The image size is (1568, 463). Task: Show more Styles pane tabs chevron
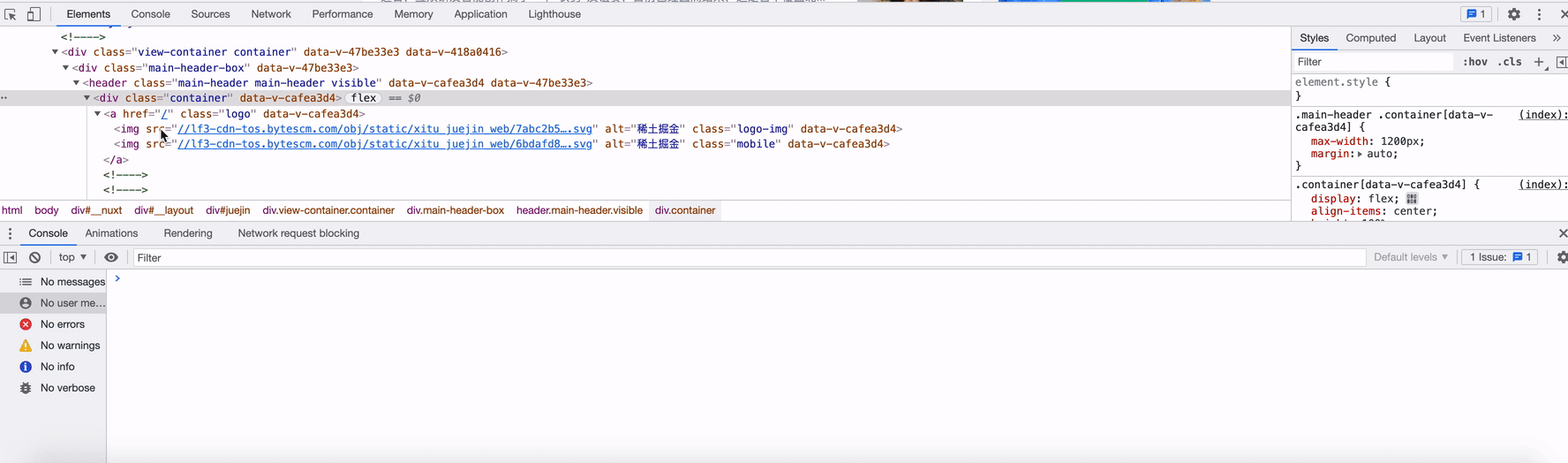(1557, 38)
